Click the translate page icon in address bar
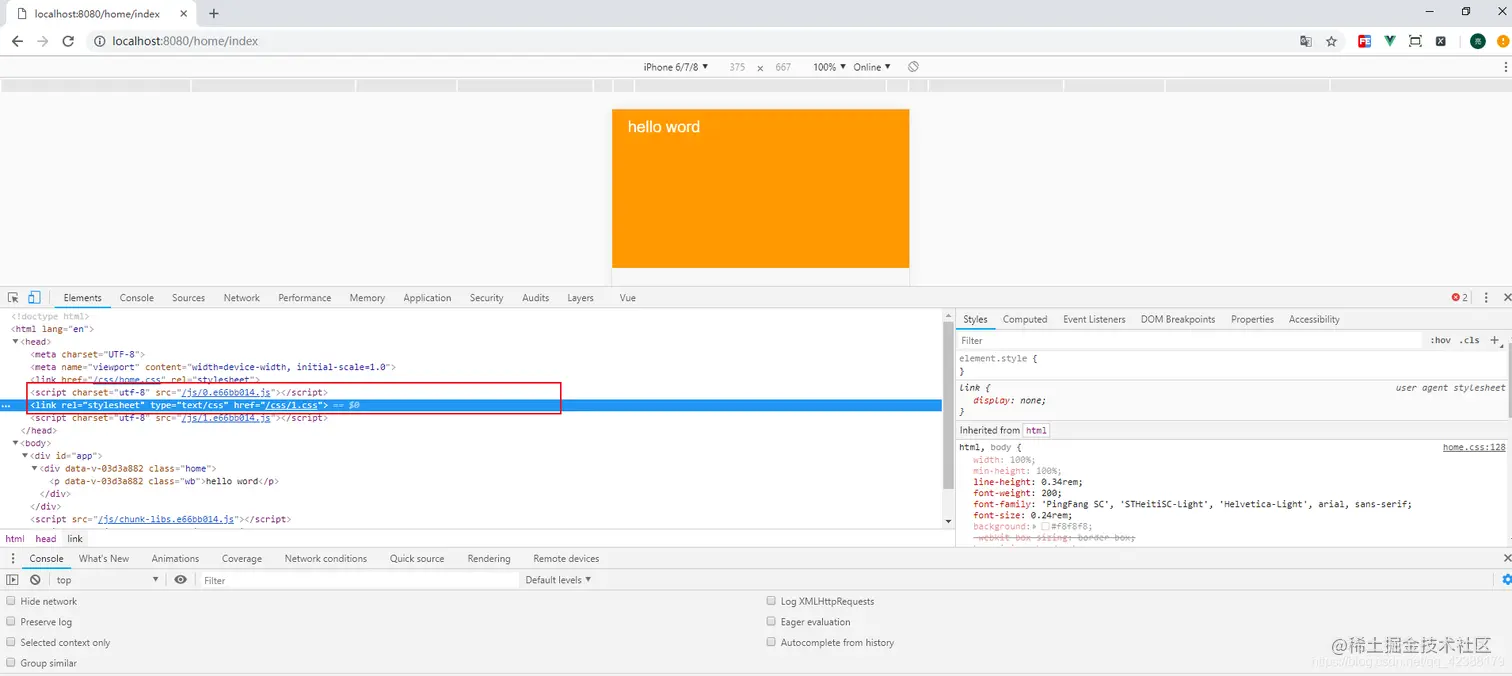 [1306, 41]
